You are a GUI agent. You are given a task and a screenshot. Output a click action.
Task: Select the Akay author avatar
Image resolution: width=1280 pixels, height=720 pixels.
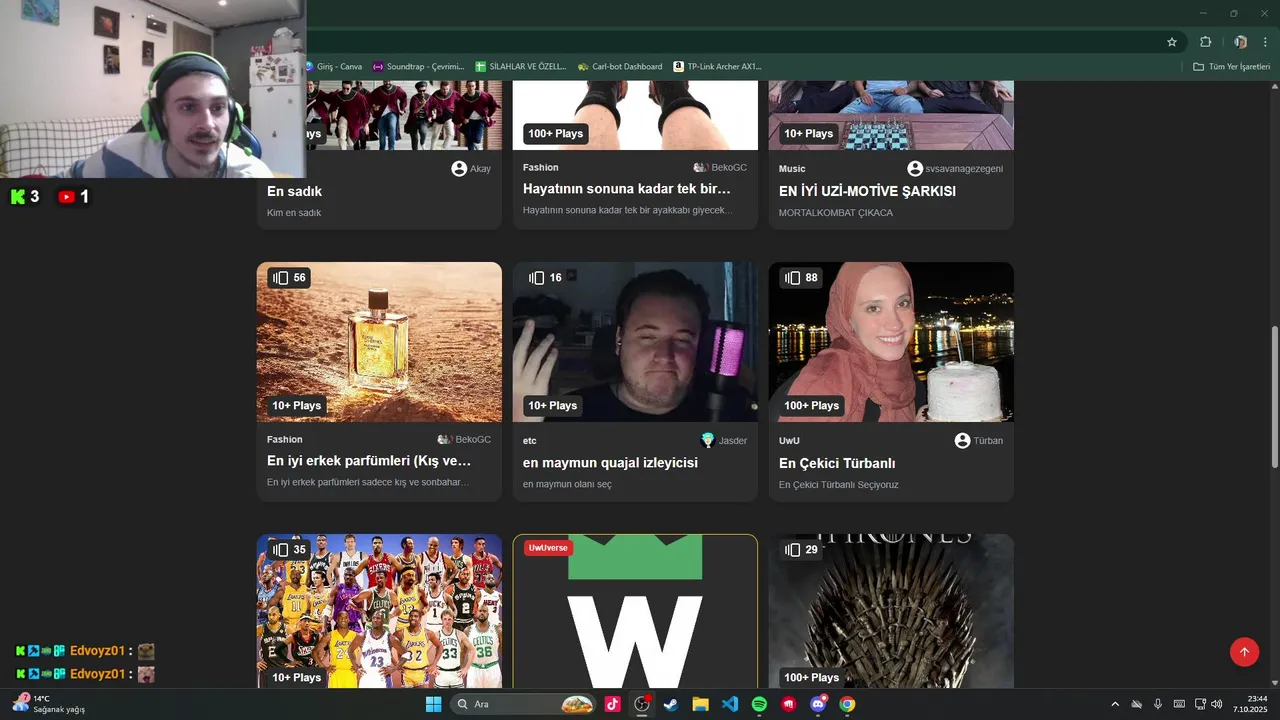[459, 168]
